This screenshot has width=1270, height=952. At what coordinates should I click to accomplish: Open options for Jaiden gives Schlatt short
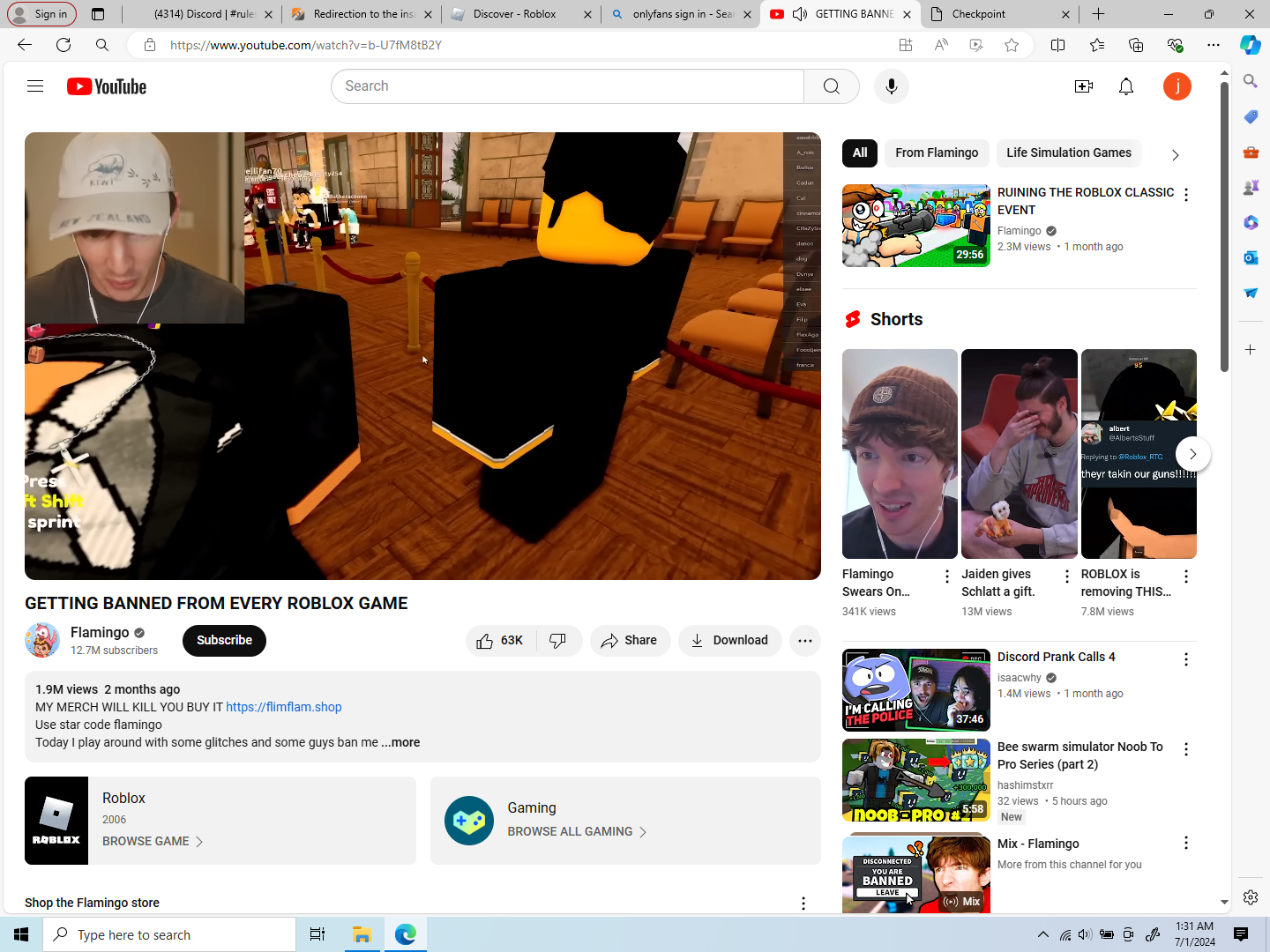point(1067,576)
